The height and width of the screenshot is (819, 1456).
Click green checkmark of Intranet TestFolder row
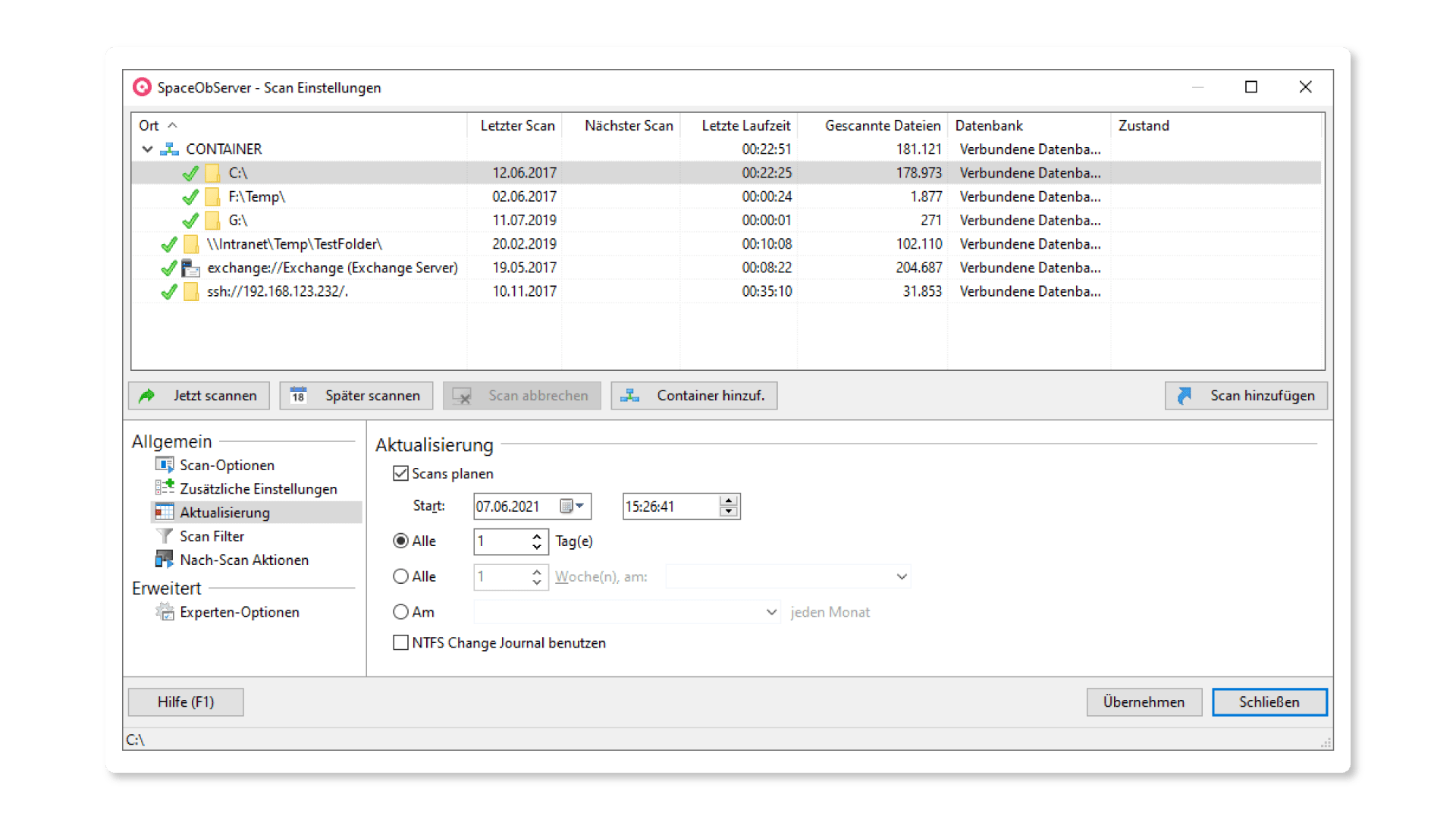click(x=169, y=245)
